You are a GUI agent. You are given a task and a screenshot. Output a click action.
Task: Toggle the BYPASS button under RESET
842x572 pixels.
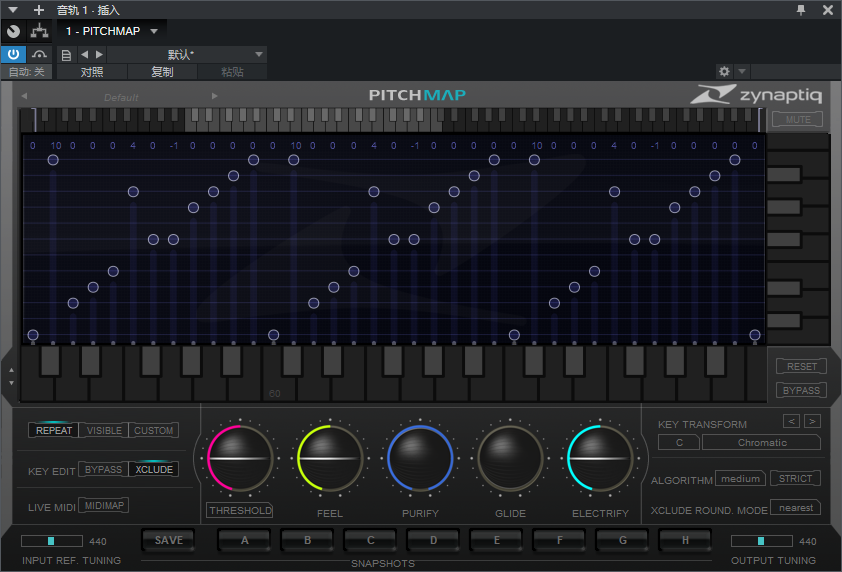(801, 390)
